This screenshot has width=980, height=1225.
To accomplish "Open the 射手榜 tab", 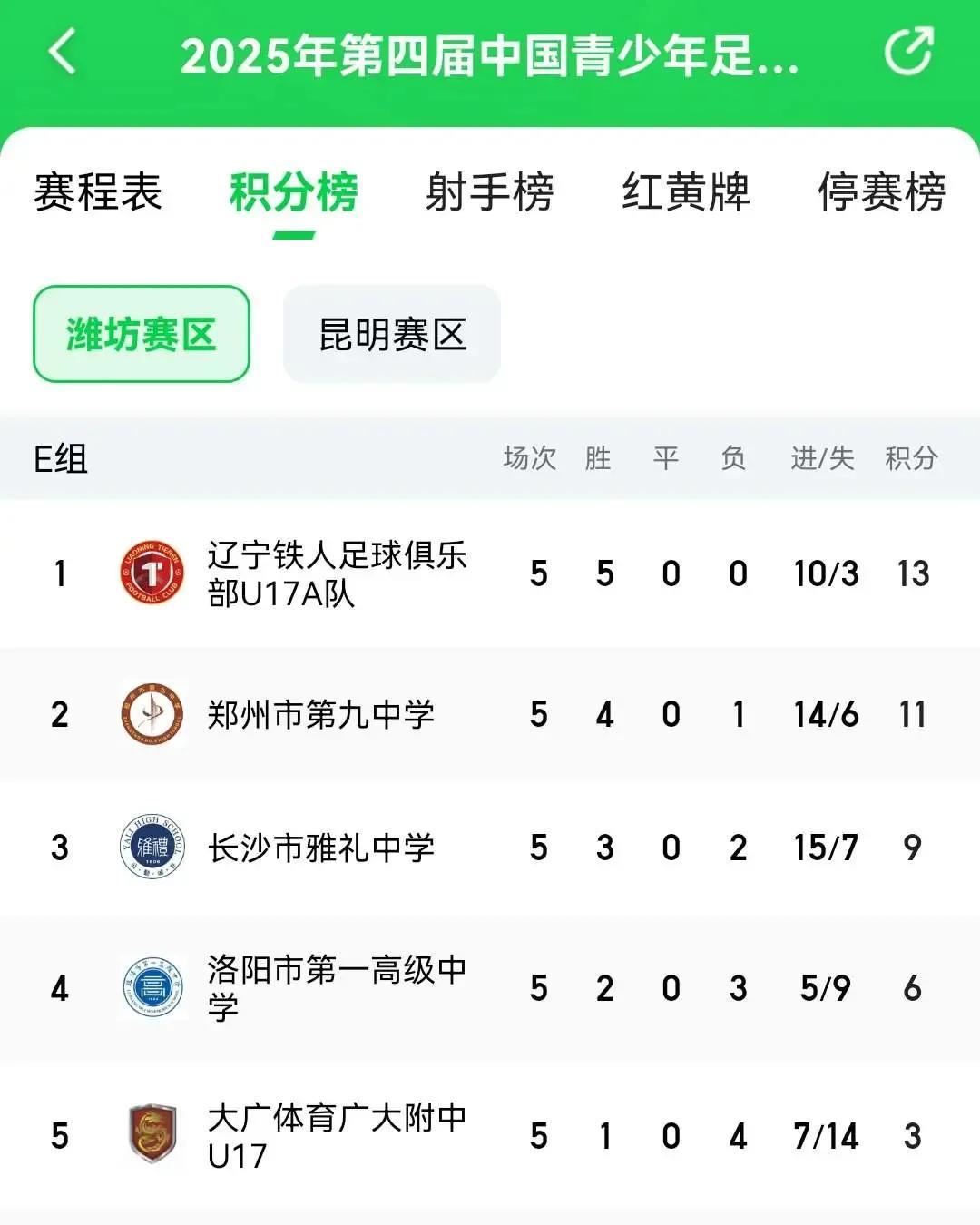I will tap(490, 192).
